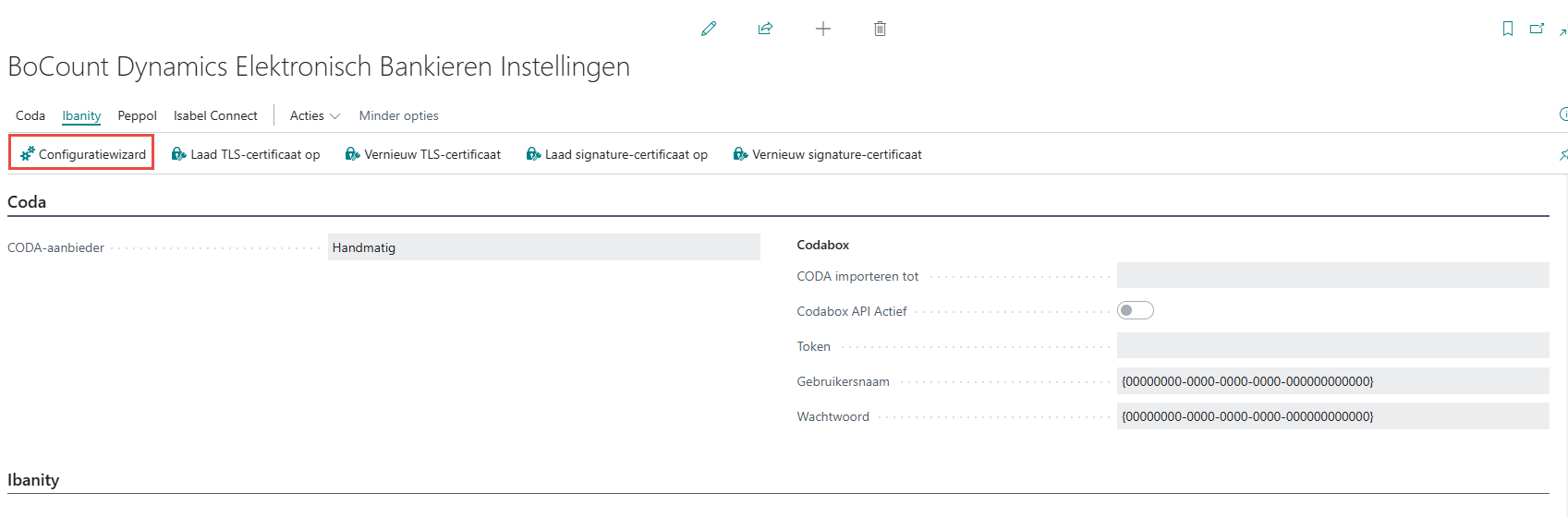Select the Isabel Connect tab
The image size is (1568, 517).
[215, 115]
